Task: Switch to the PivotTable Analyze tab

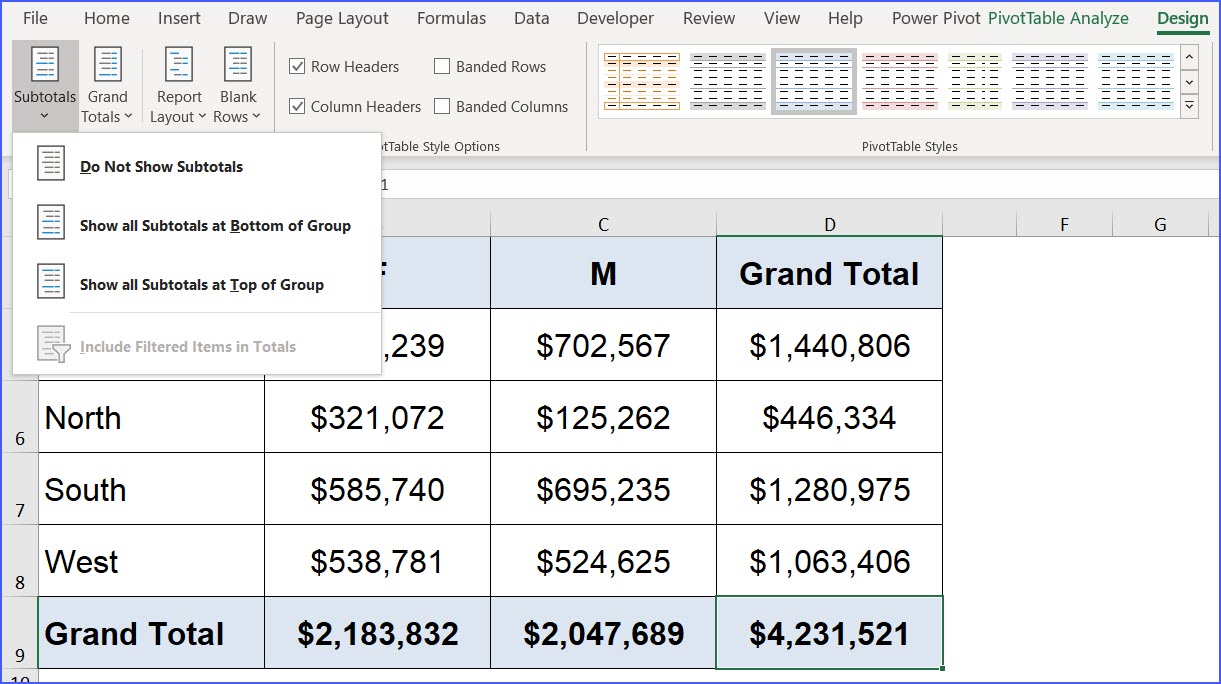Action: 1058,18
